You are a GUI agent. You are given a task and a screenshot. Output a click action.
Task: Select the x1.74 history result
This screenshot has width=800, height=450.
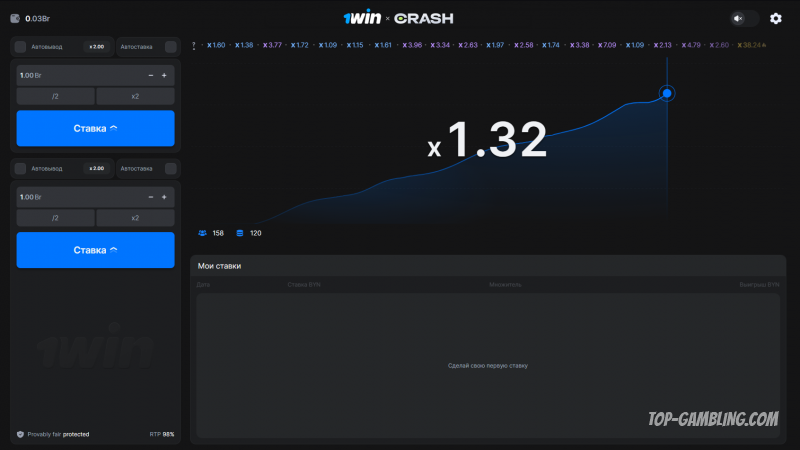pyautogui.click(x=551, y=45)
